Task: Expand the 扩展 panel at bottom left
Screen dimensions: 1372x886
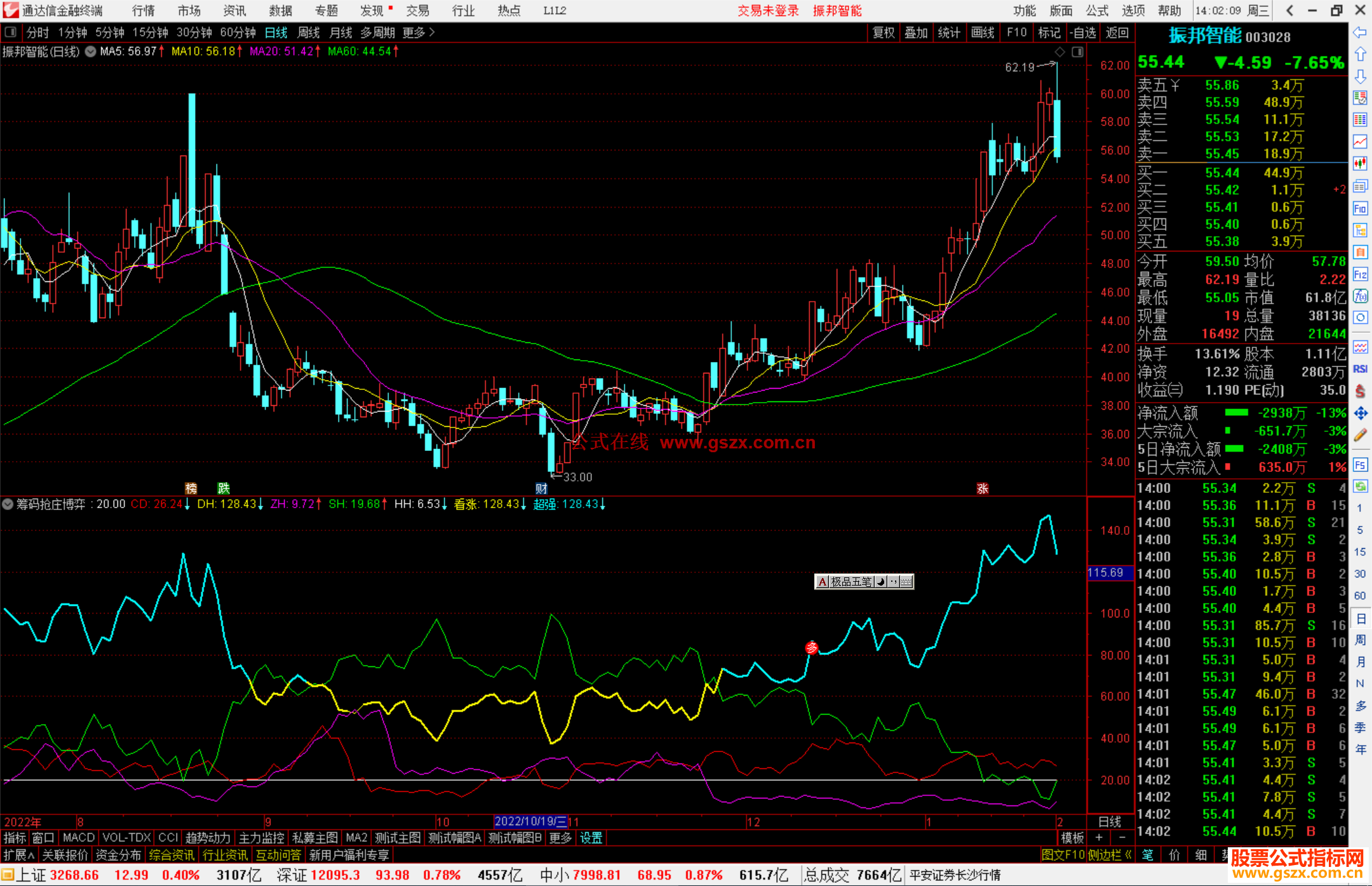Action: (18, 855)
